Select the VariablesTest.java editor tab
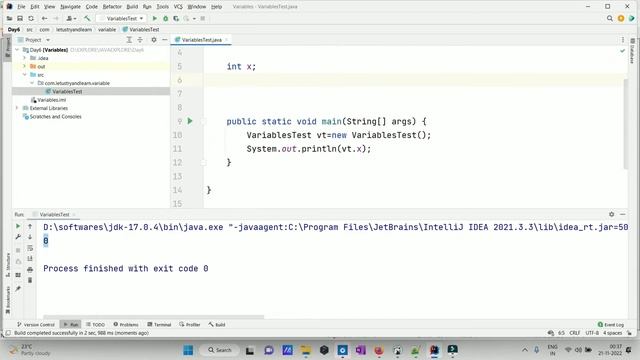The width and height of the screenshot is (640, 360). pyautogui.click(x=201, y=40)
